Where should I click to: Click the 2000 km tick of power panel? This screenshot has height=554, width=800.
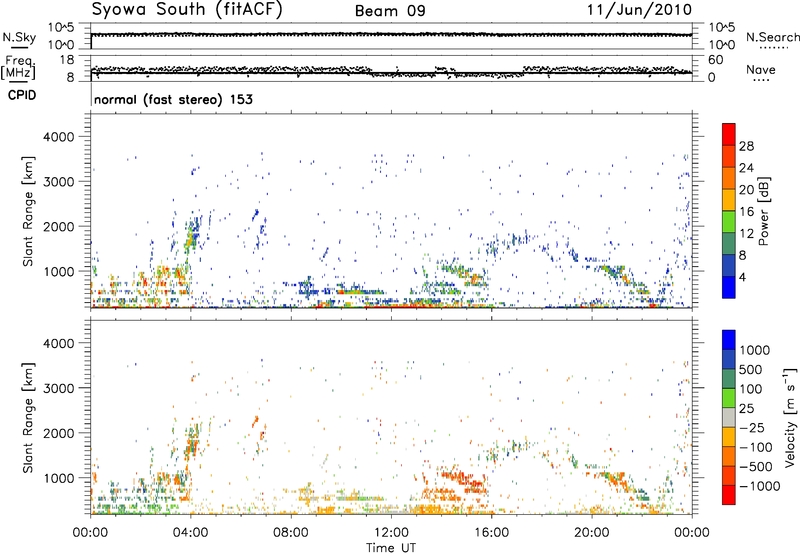(x=59, y=226)
